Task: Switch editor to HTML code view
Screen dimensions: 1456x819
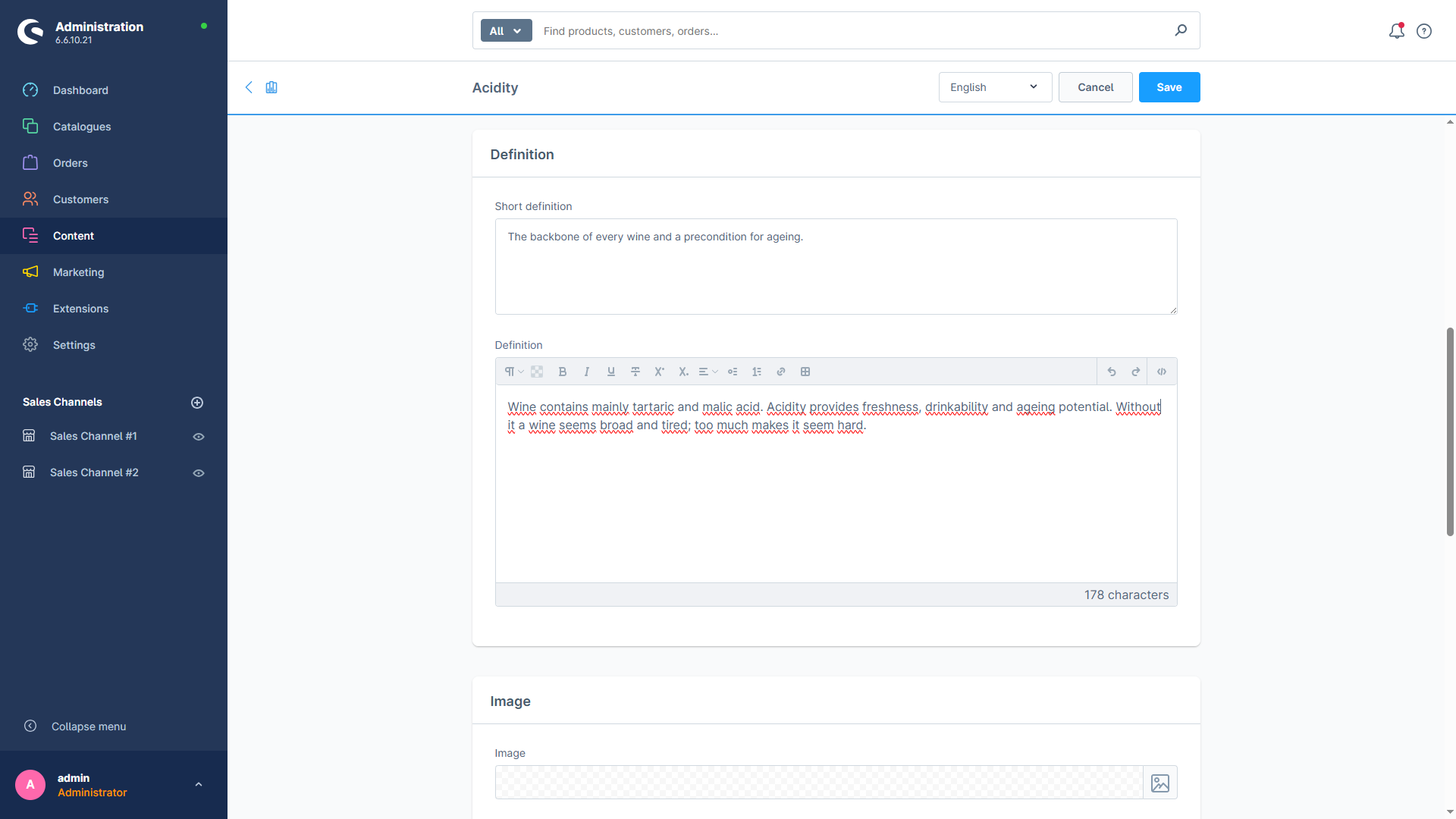Action: pos(1162,372)
